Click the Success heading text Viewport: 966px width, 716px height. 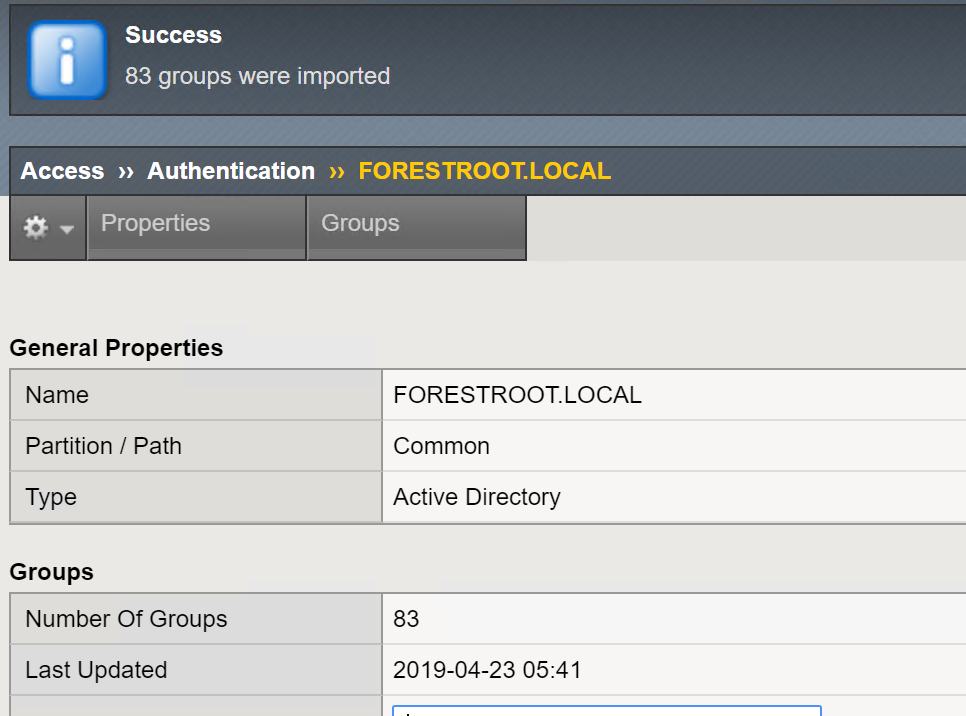173,35
